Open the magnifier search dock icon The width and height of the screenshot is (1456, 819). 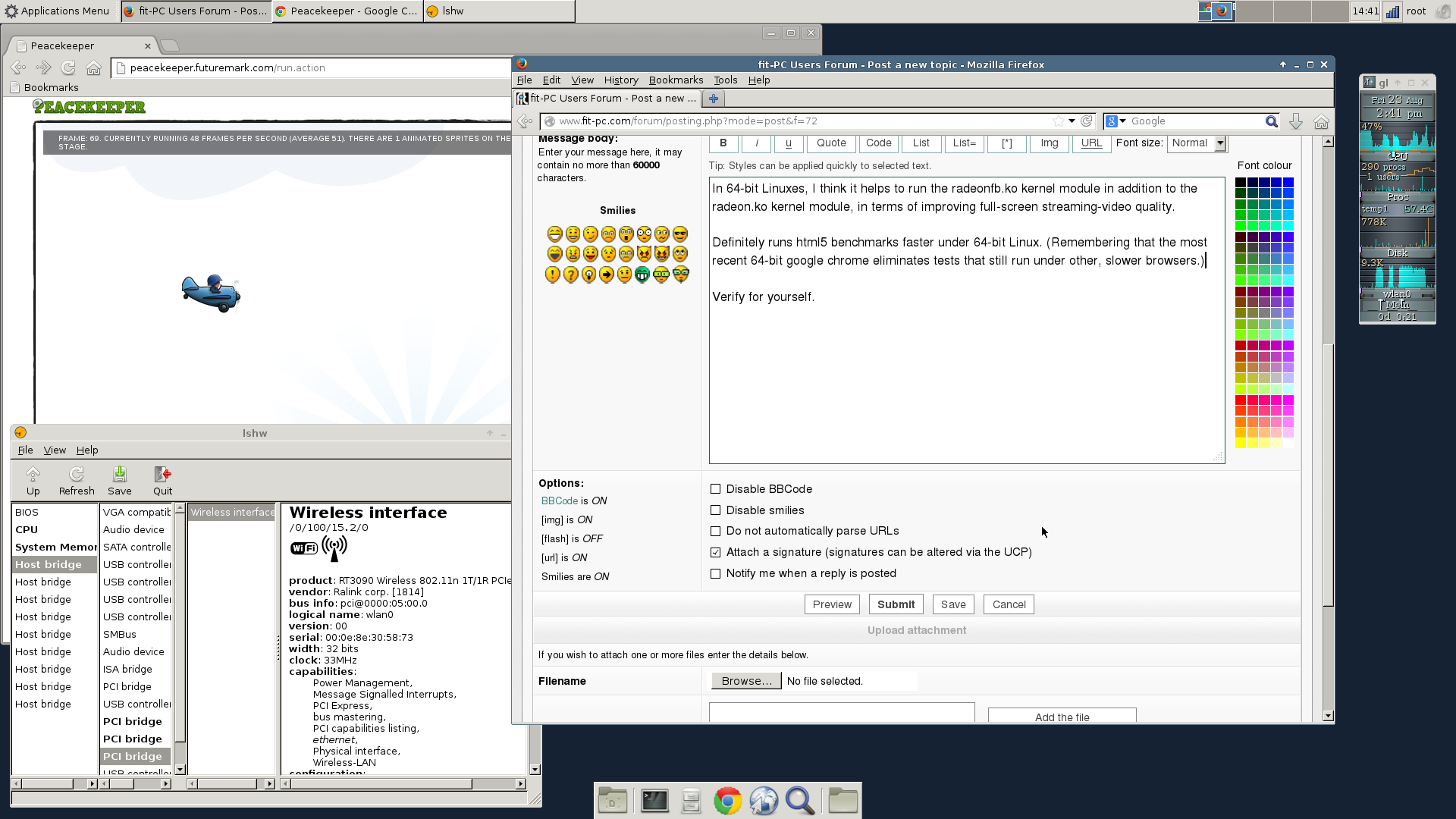pos(800,801)
